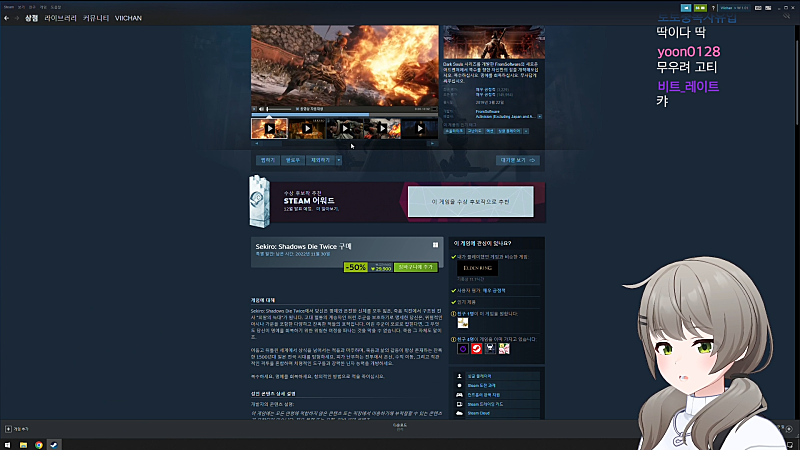Open the VIICHAN profile tab
Viewport: 800px width, 450px height.
coord(128,18)
